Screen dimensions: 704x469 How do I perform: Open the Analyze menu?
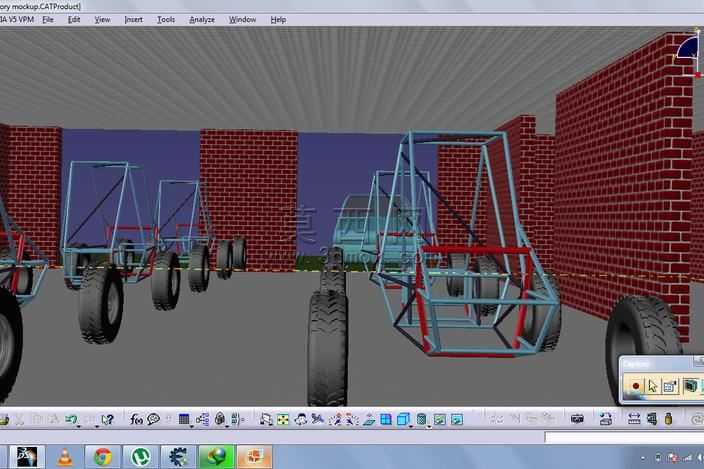click(202, 20)
